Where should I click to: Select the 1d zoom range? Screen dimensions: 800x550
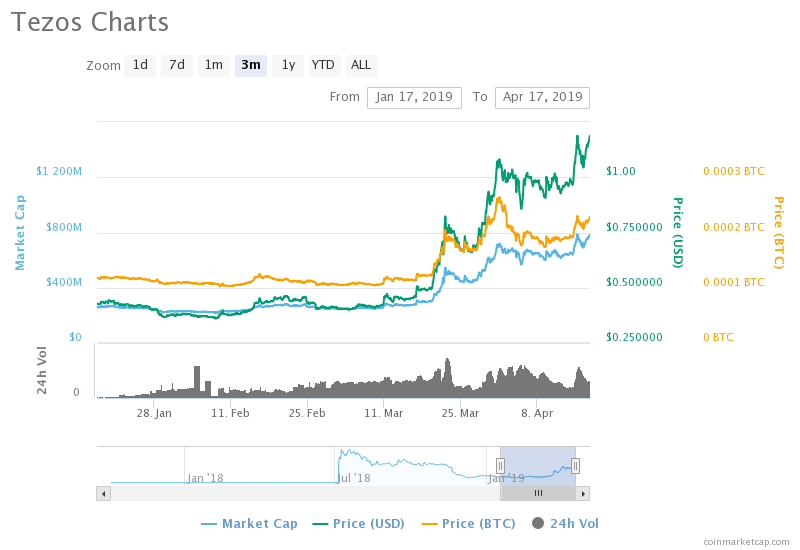pyautogui.click(x=140, y=65)
